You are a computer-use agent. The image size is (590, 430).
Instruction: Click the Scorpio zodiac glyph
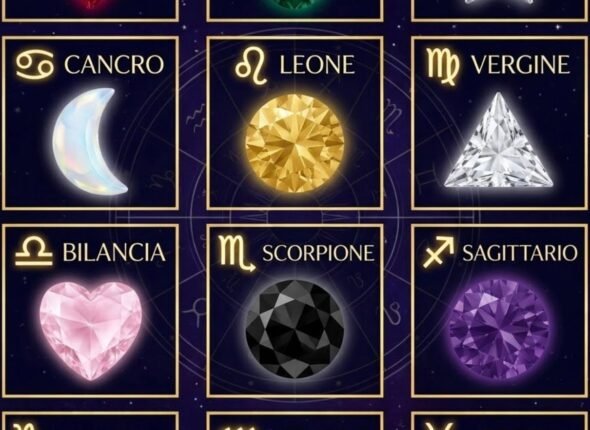pyautogui.click(x=237, y=253)
